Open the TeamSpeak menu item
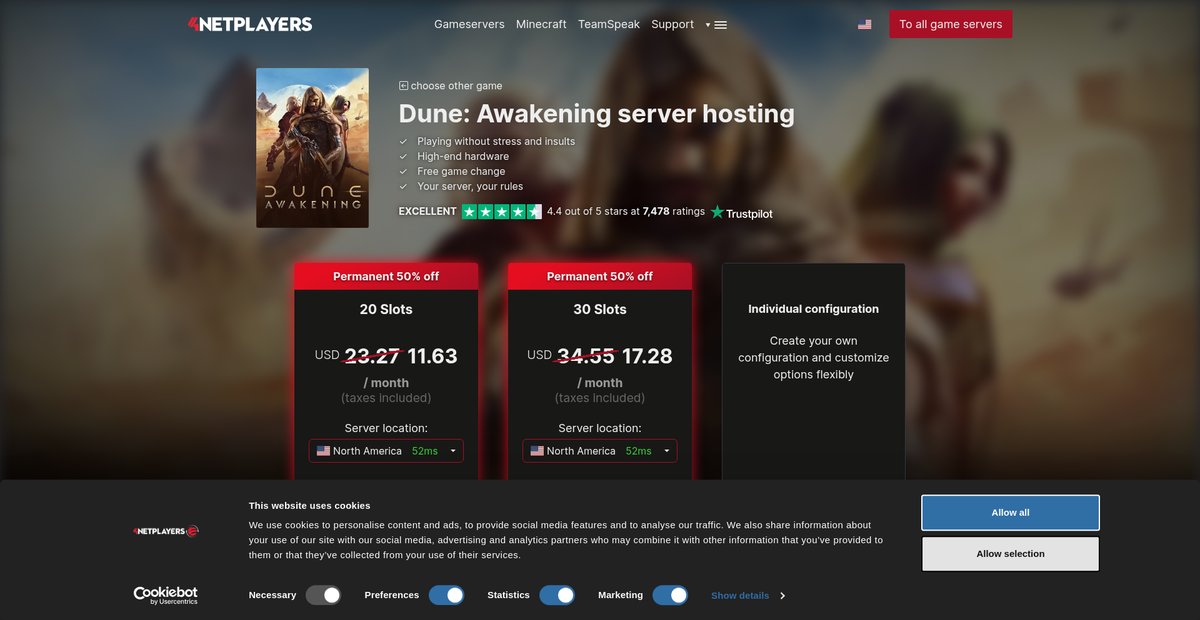 click(x=609, y=24)
